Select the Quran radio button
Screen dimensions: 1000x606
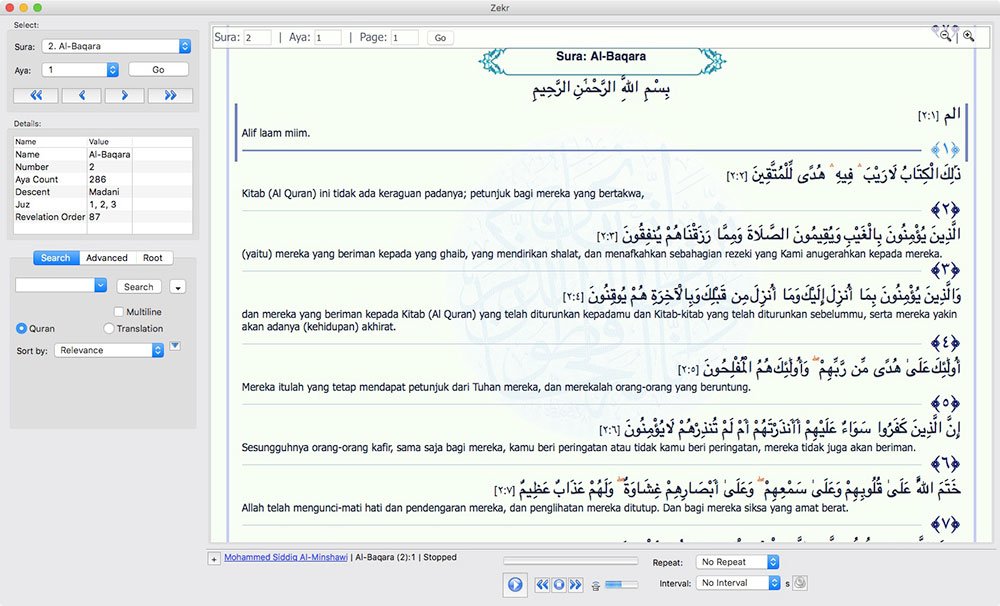pos(21,329)
